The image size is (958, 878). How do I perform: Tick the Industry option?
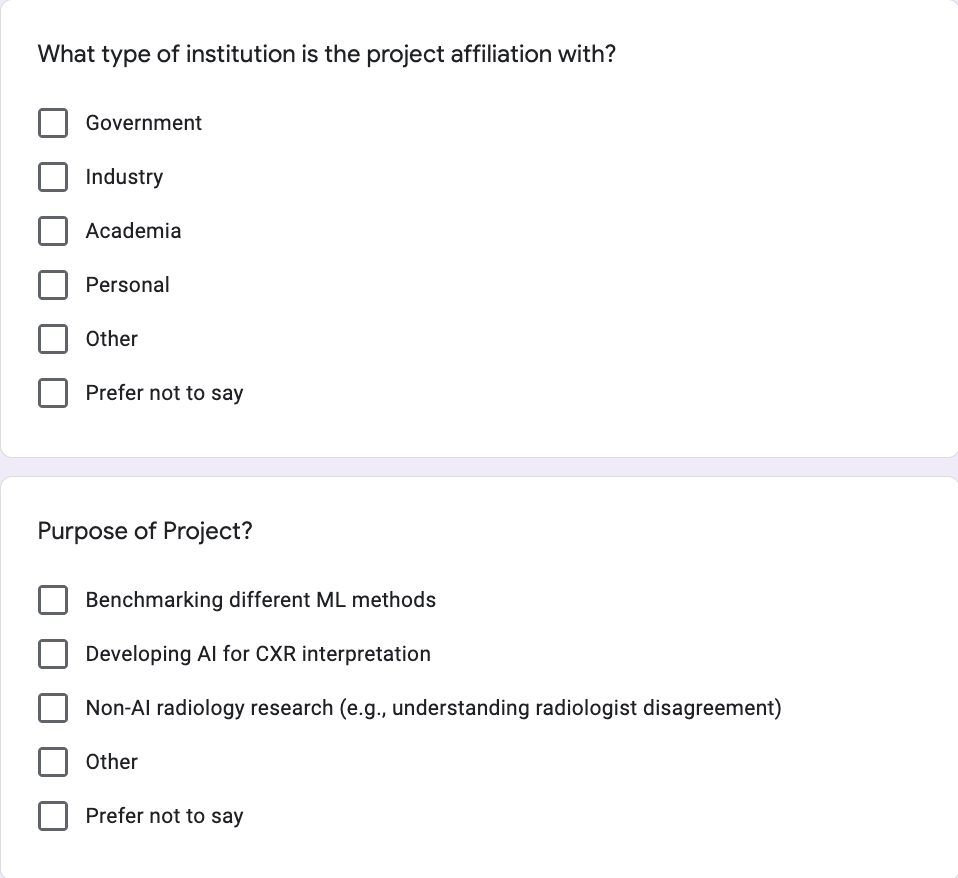click(x=53, y=177)
